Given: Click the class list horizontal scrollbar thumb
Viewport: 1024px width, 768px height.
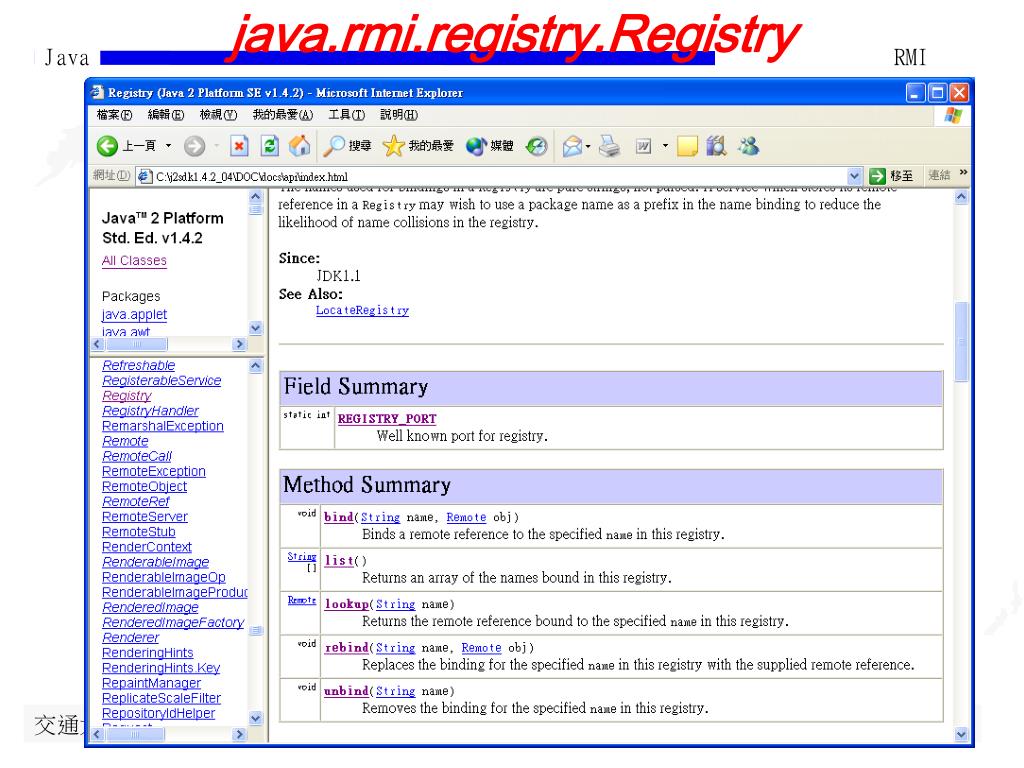Looking at the screenshot, I should pos(136,735).
